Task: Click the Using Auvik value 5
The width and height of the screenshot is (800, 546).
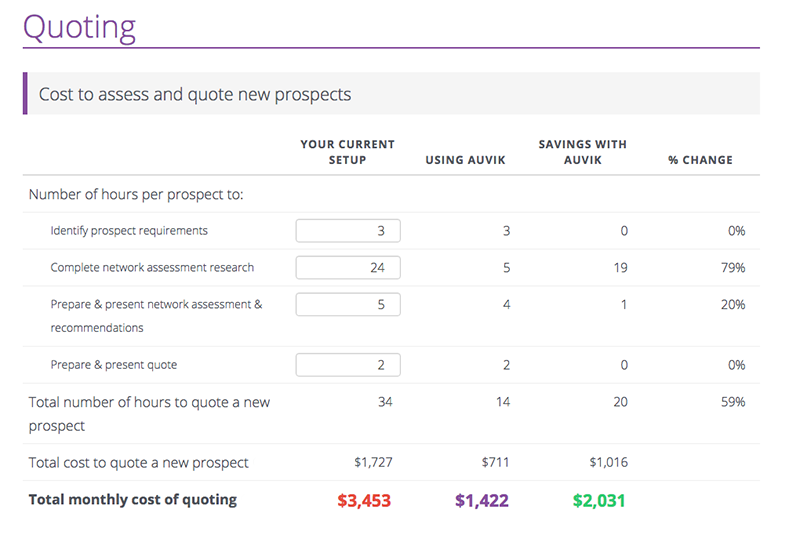Action: point(506,267)
